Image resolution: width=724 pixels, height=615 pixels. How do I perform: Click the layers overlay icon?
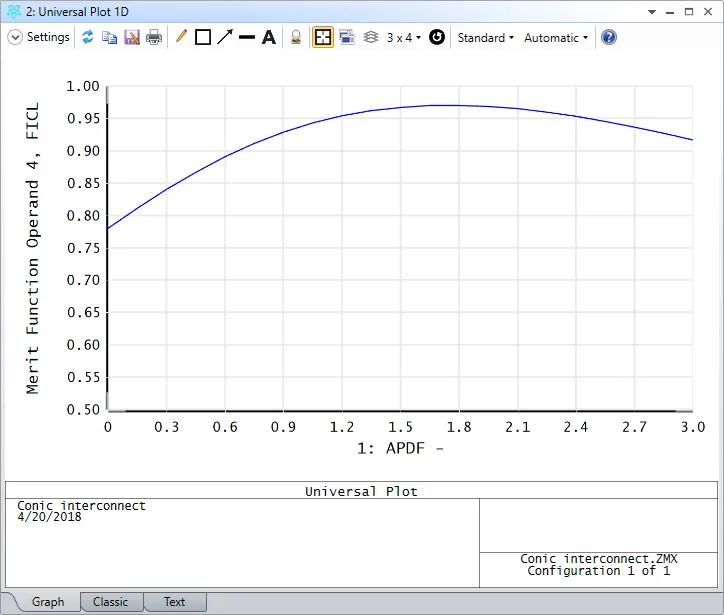(370, 37)
